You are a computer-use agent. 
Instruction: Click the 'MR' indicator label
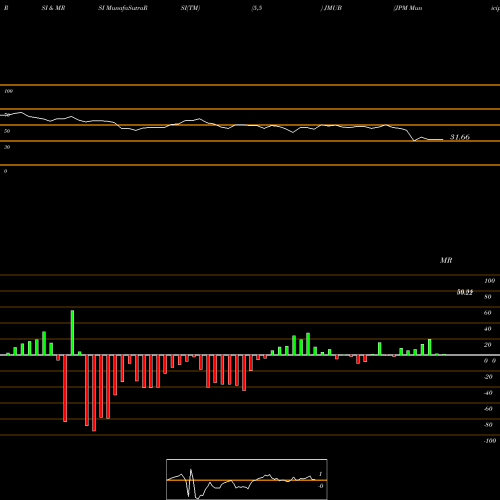(446, 260)
